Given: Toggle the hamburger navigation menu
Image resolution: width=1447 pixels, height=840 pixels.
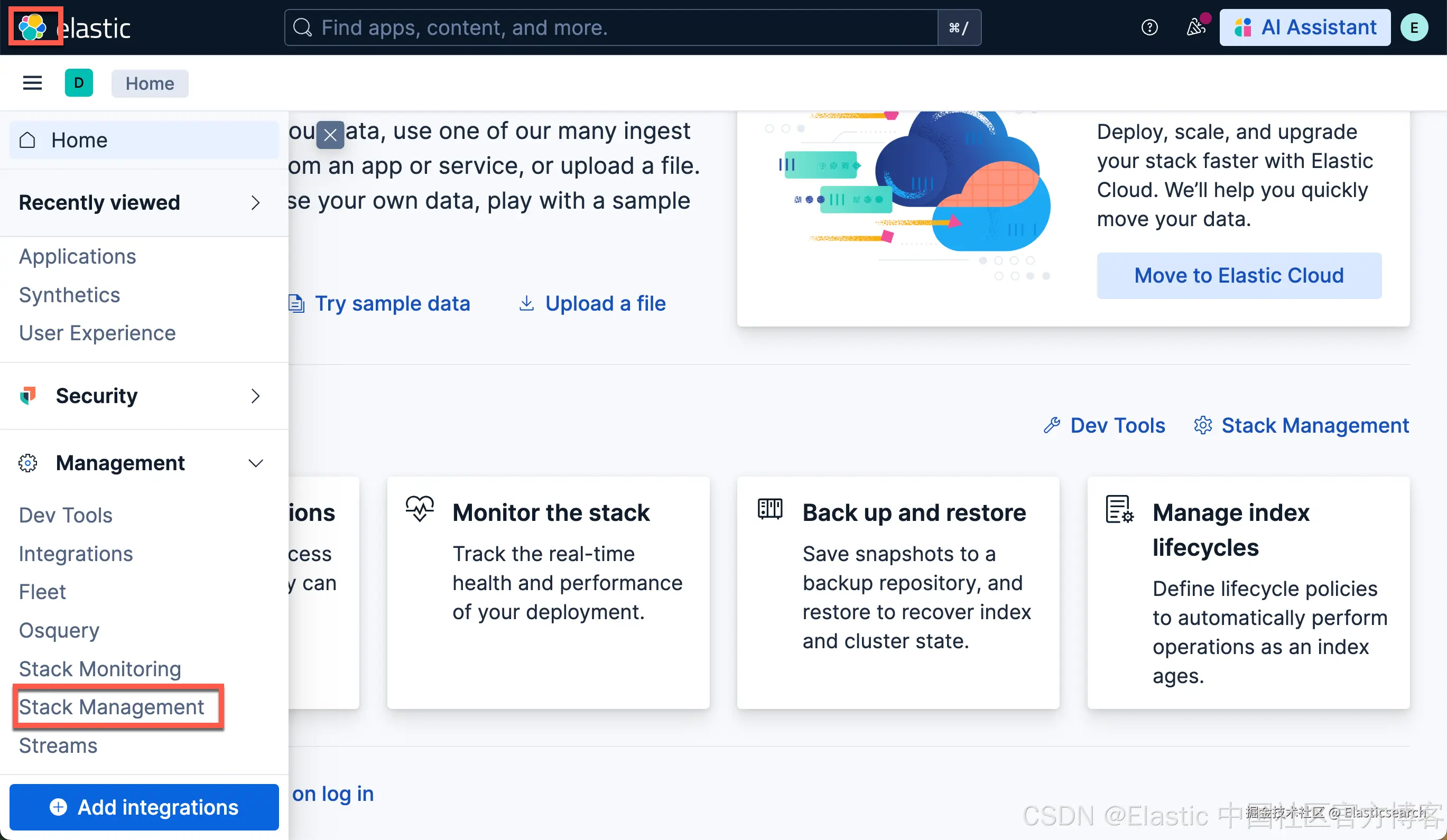Looking at the screenshot, I should [32, 83].
